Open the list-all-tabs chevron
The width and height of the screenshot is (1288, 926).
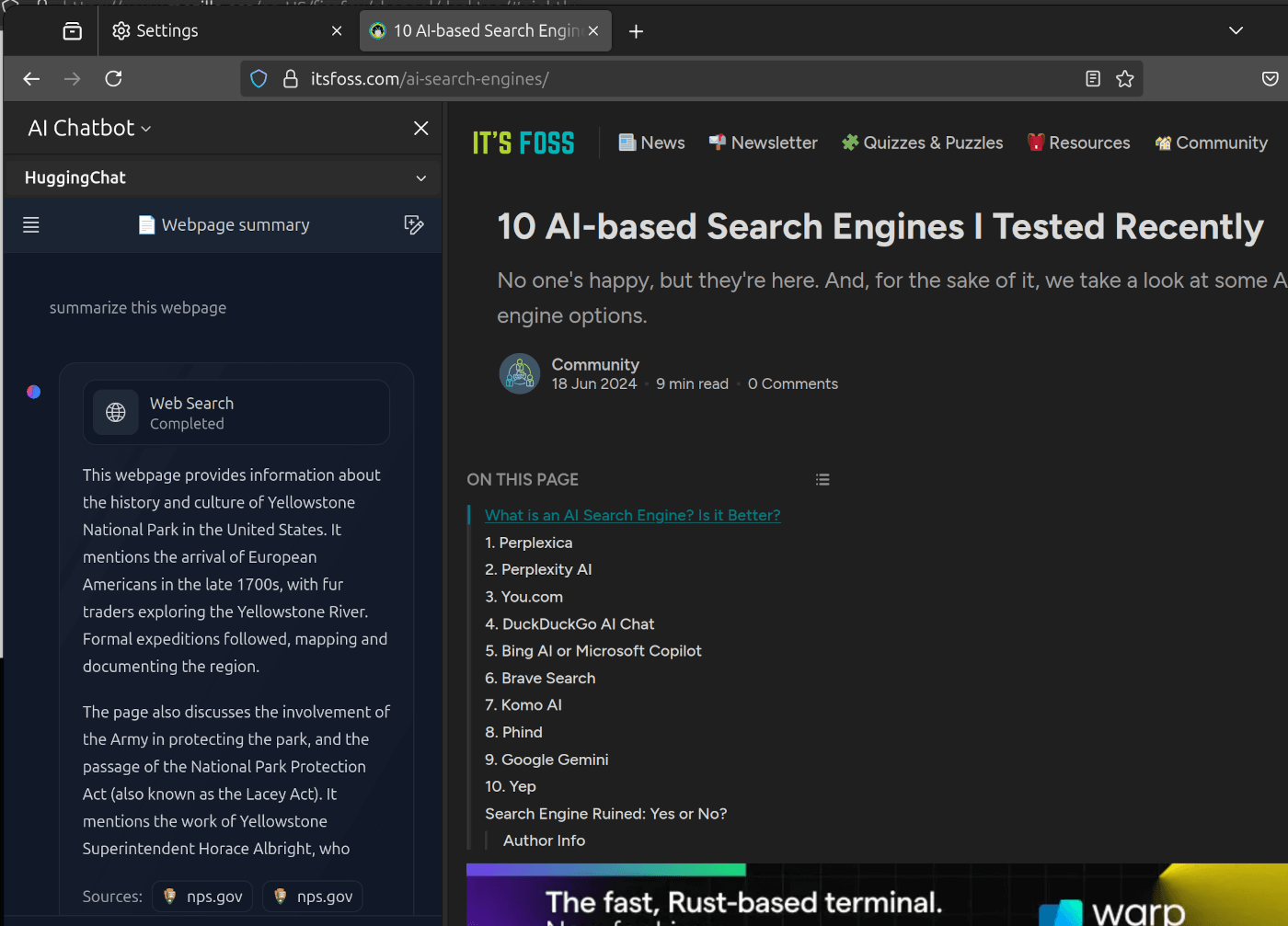(1236, 30)
